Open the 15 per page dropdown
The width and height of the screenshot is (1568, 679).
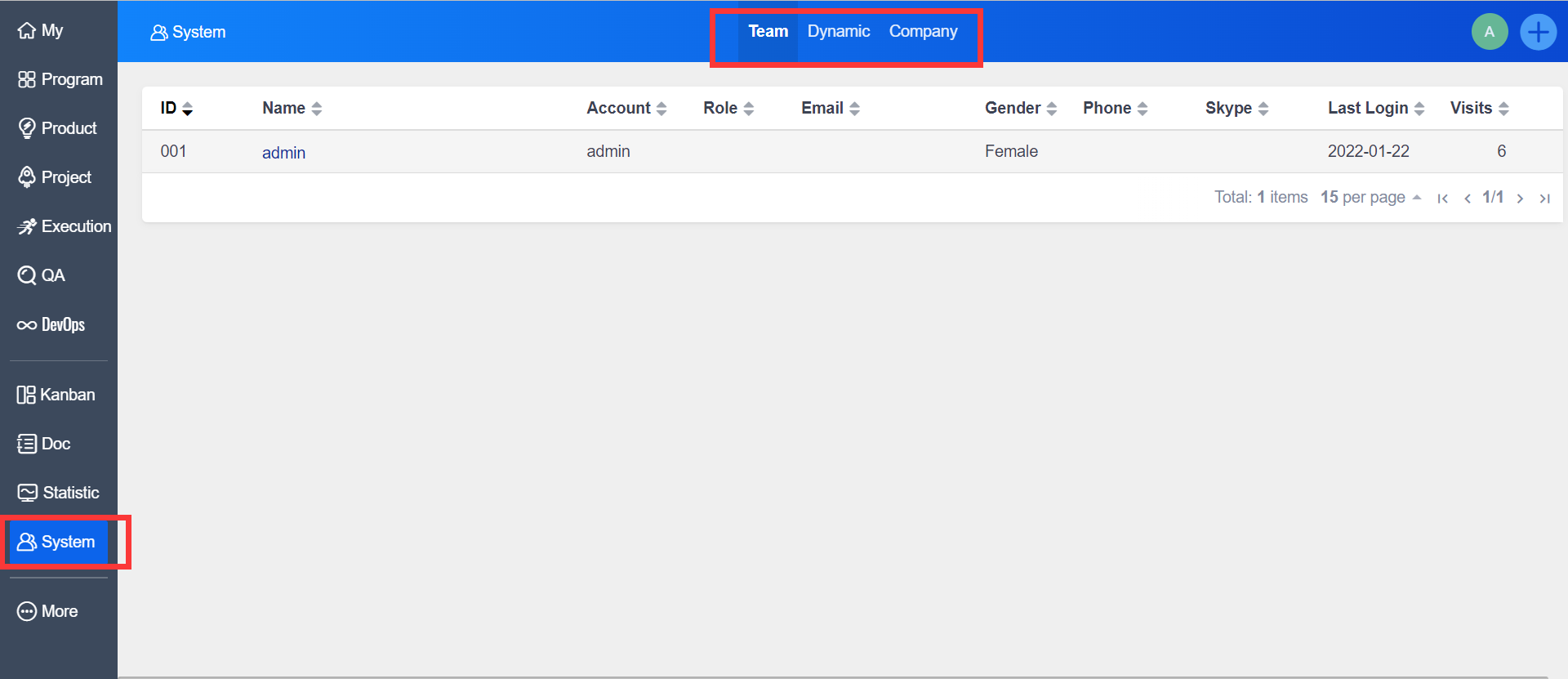pyautogui.click(x=1370, y=198)
